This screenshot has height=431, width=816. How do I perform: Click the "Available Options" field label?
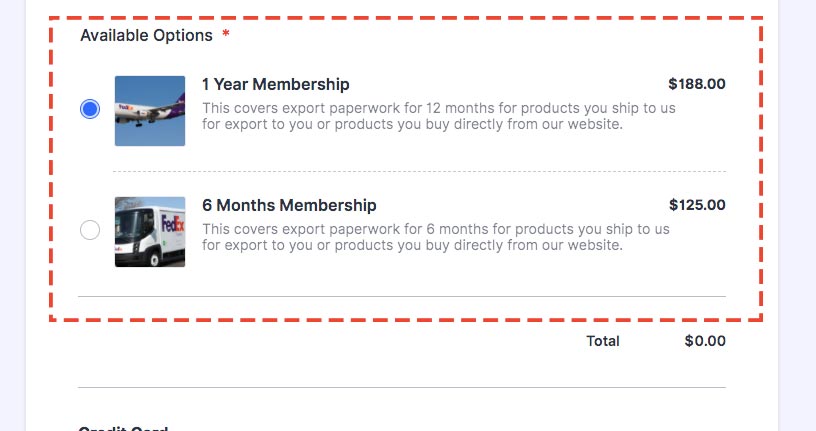(146, 35)
